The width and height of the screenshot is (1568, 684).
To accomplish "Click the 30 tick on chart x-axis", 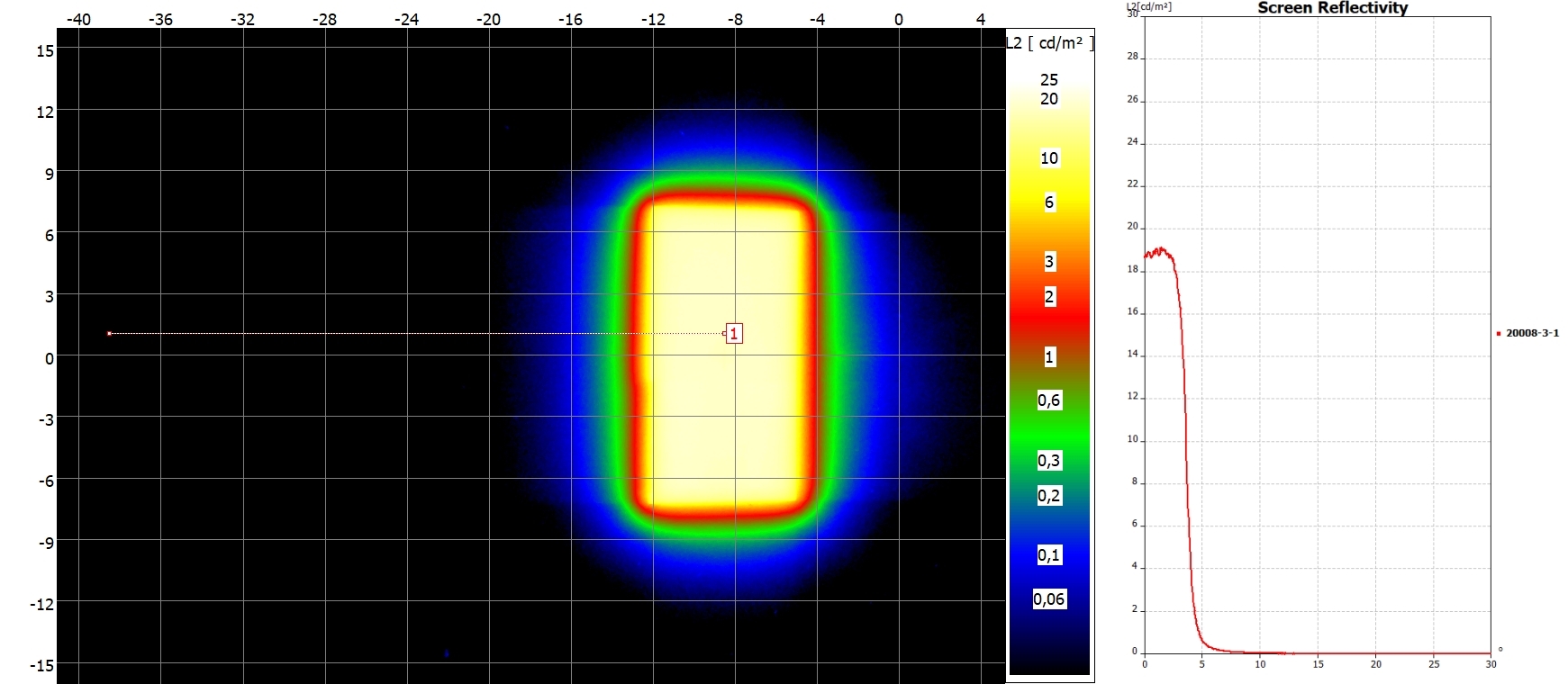I will (1491, 664).
